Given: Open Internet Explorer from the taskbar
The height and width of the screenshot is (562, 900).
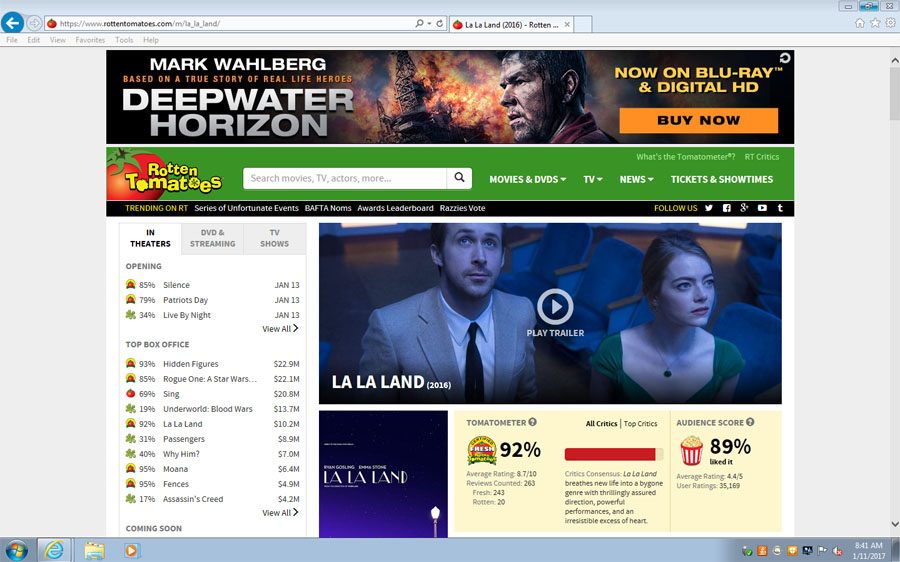Looking at the screenshot, I should (54, 550).
